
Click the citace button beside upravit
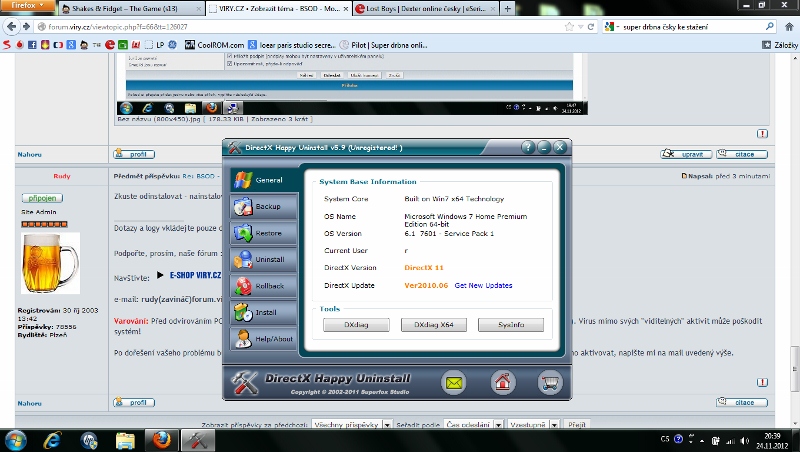point(742,154)
